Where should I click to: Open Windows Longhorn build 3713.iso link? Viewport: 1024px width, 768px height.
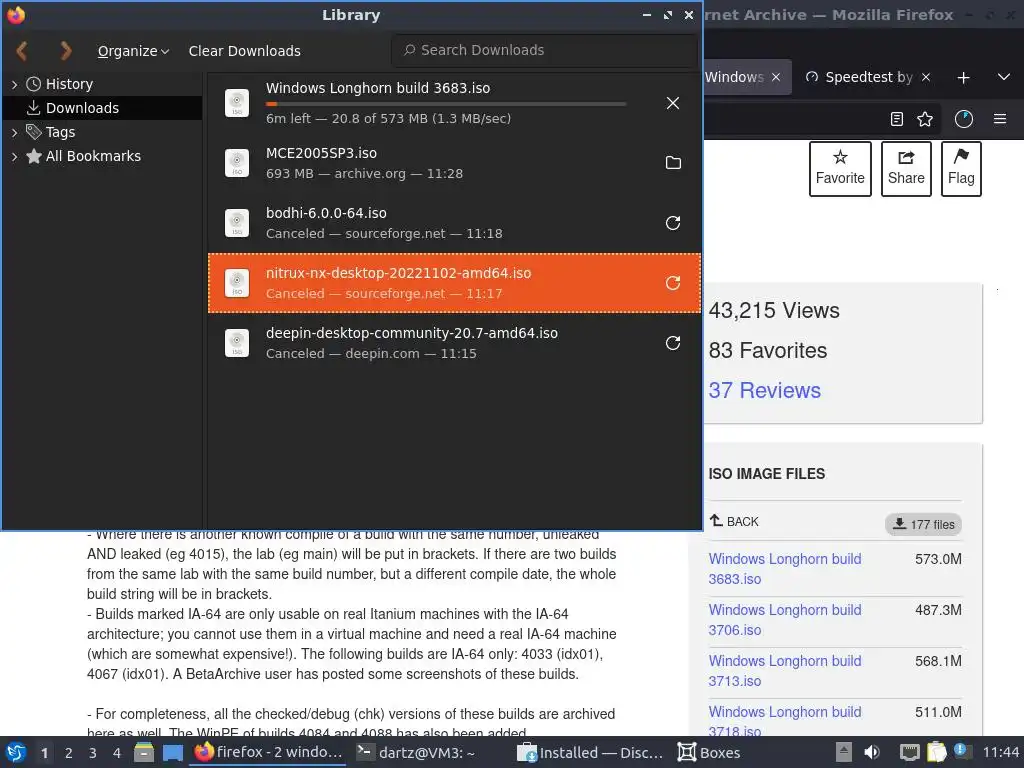pyautogui.click(x=785, y=671)
